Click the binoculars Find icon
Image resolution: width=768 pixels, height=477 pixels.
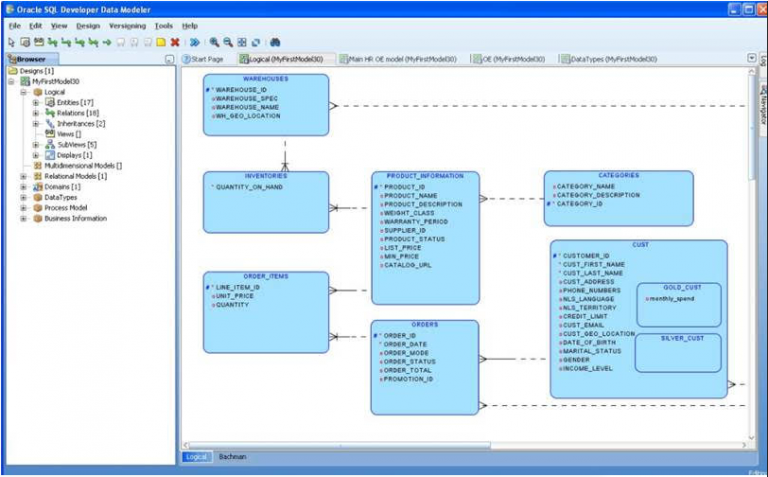click(x=275, y=43)
